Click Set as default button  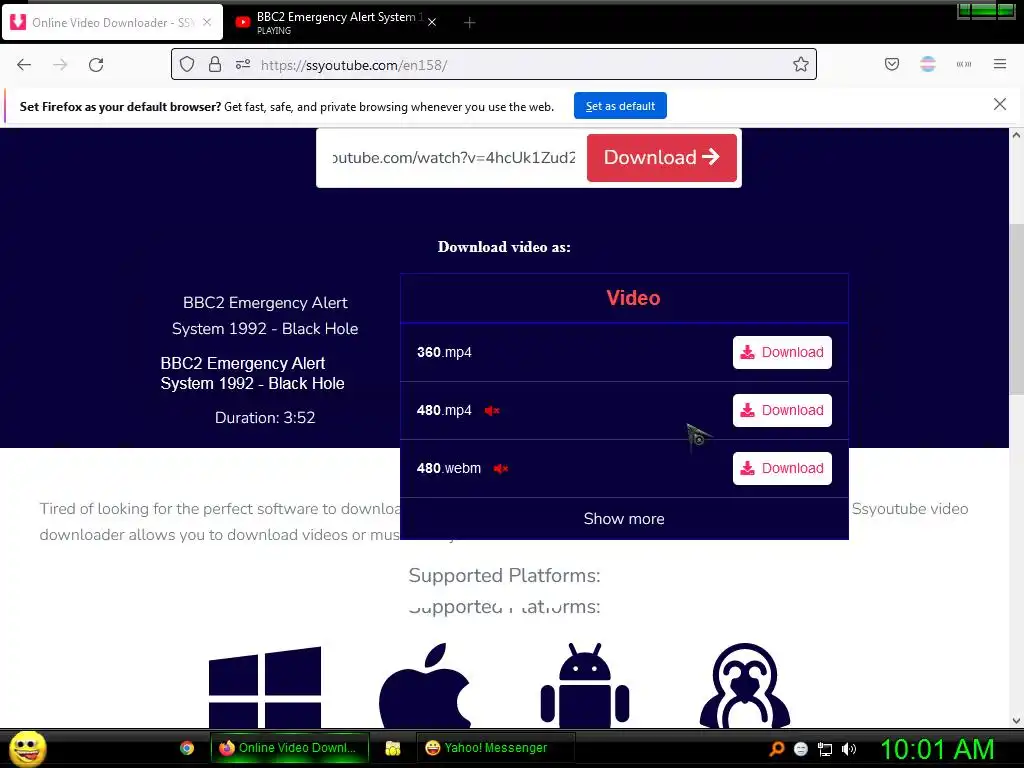click(620, 106)
